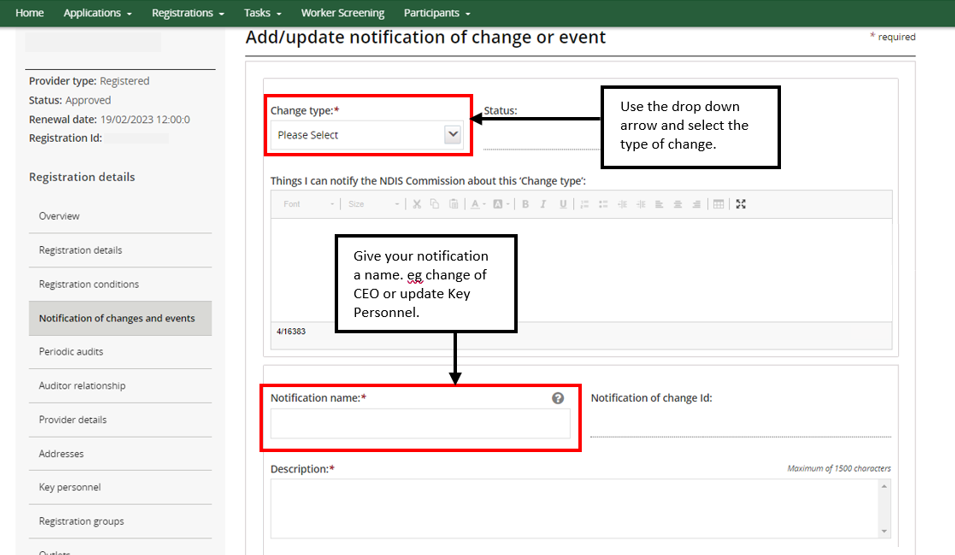
Task: Open Worker Screening in the top nav
Action: (342, 13)
